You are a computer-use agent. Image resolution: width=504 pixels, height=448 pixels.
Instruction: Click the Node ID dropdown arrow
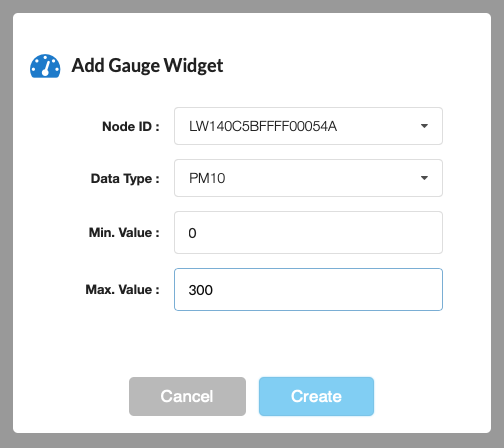click(x=424, y=126)
